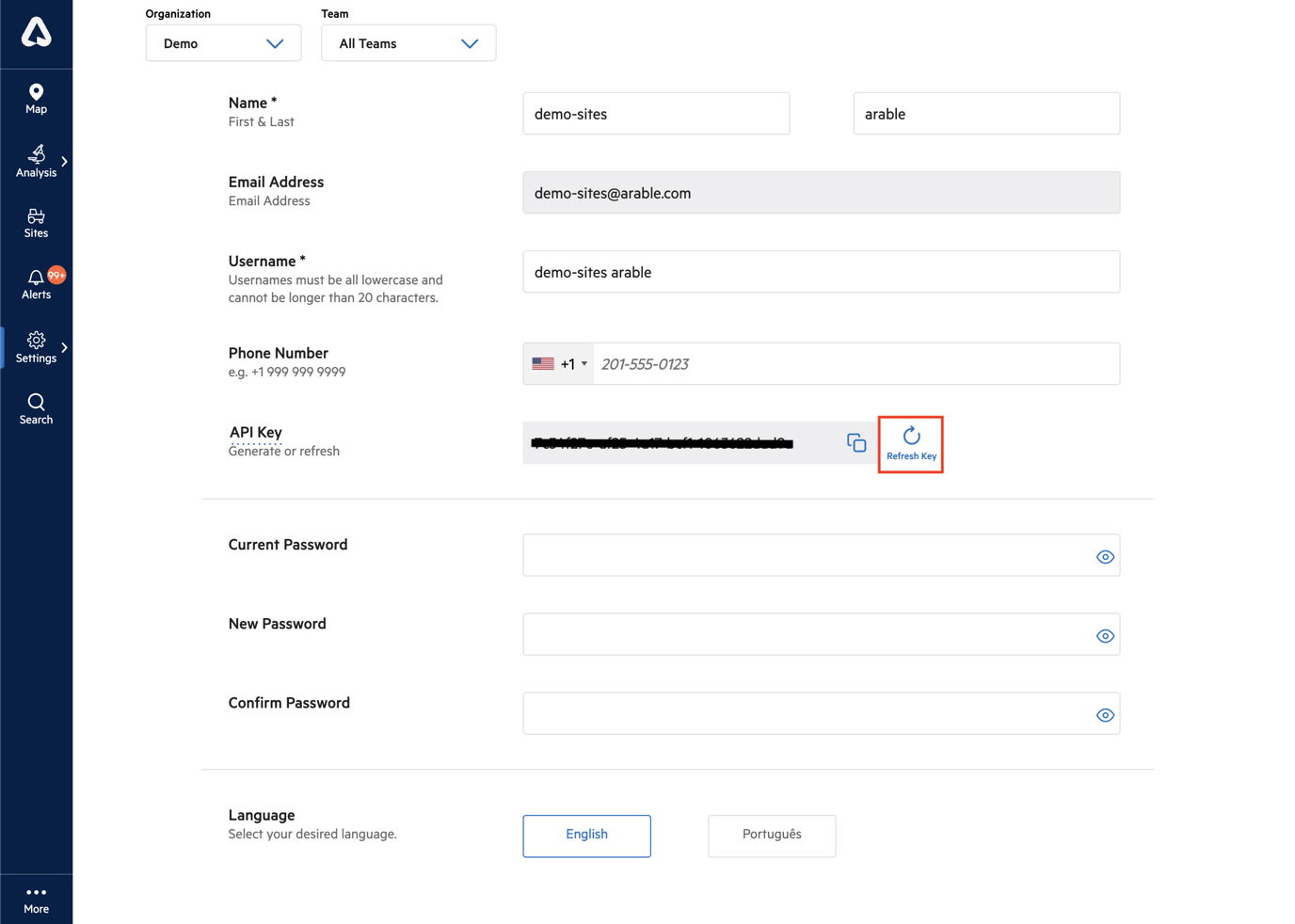Copy the API key to clipboard
The height and width of the screenshot is (924, 1295).
[x=856, y=442]
